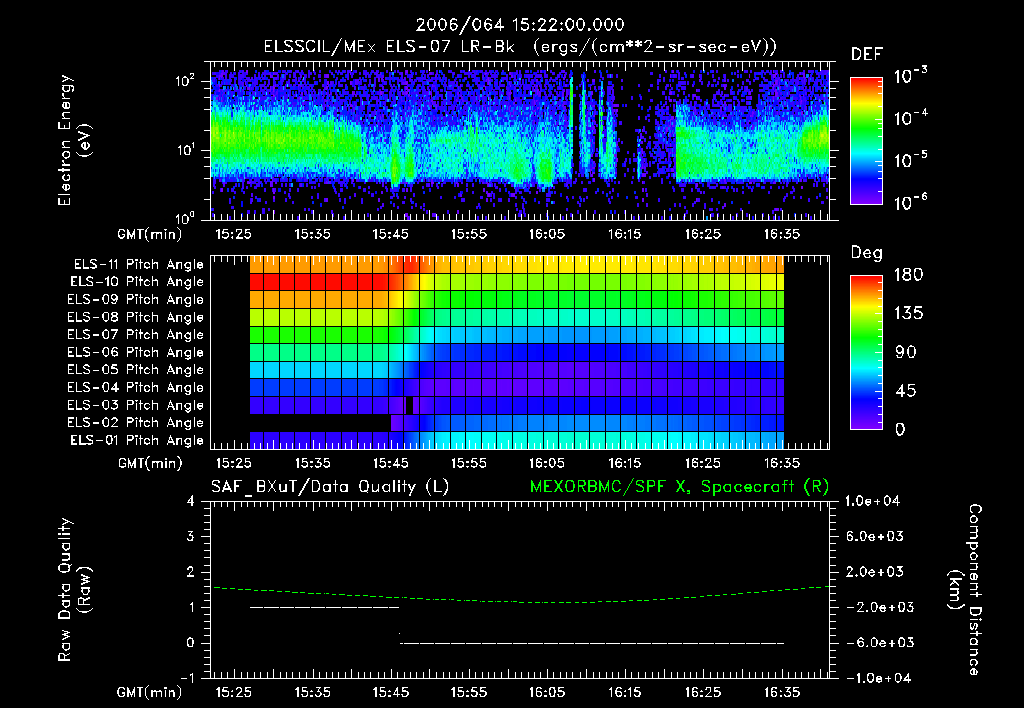Click 16:25 time label under the data quality plot
Viewport: 1024px width, 708px height.
point(703,692)
